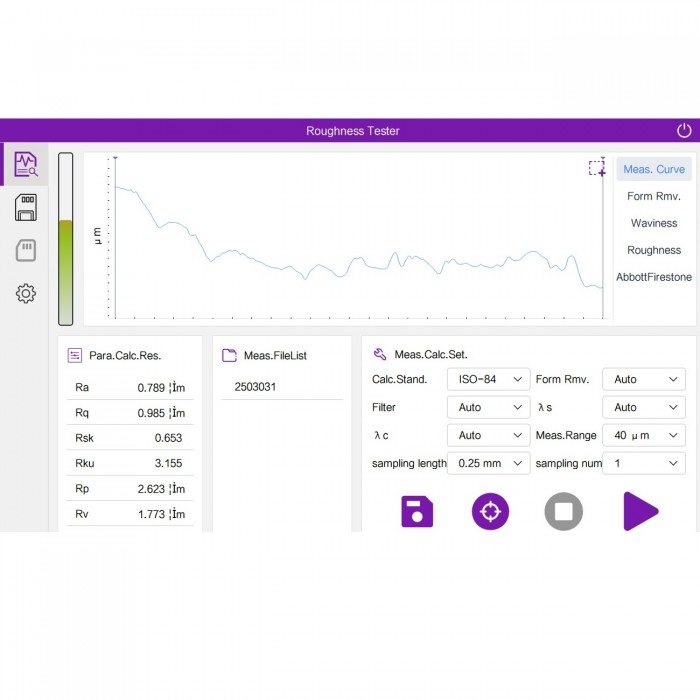This screenshot has width=700, height=700.
Task: Select the AbbottFirestone curve tab
Action: pyautogui.click(x=653, y=277)
